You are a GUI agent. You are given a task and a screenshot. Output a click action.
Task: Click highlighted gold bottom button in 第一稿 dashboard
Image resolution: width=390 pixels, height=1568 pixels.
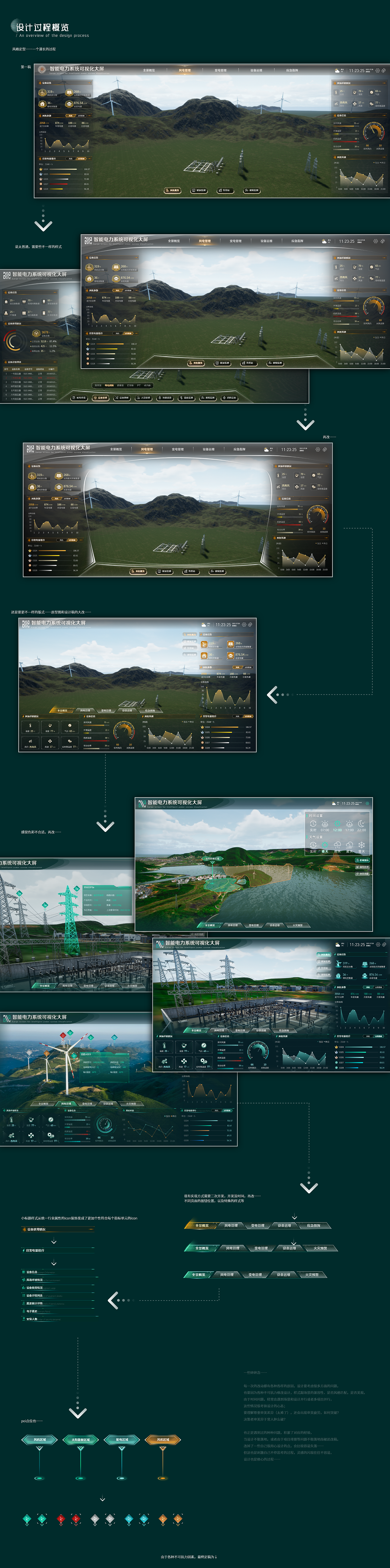tap(172, 190)
